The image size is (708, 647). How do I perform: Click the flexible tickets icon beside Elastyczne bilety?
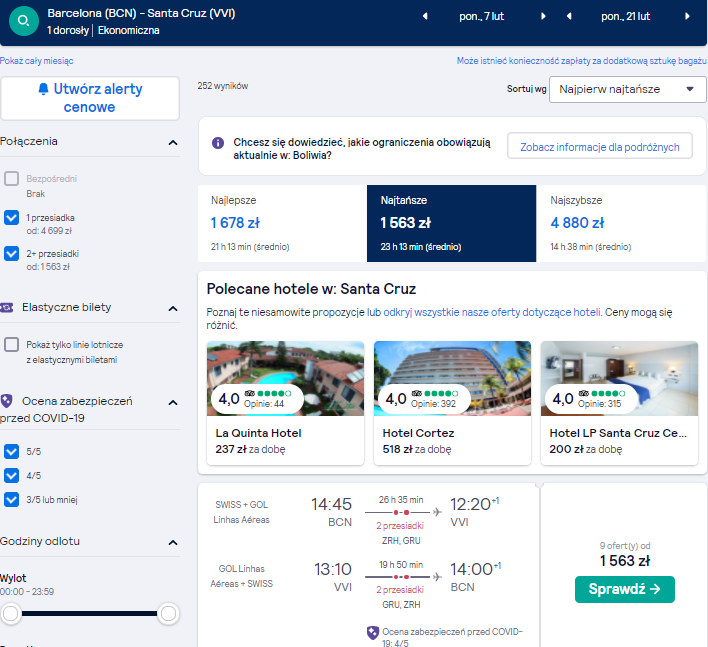7,307
